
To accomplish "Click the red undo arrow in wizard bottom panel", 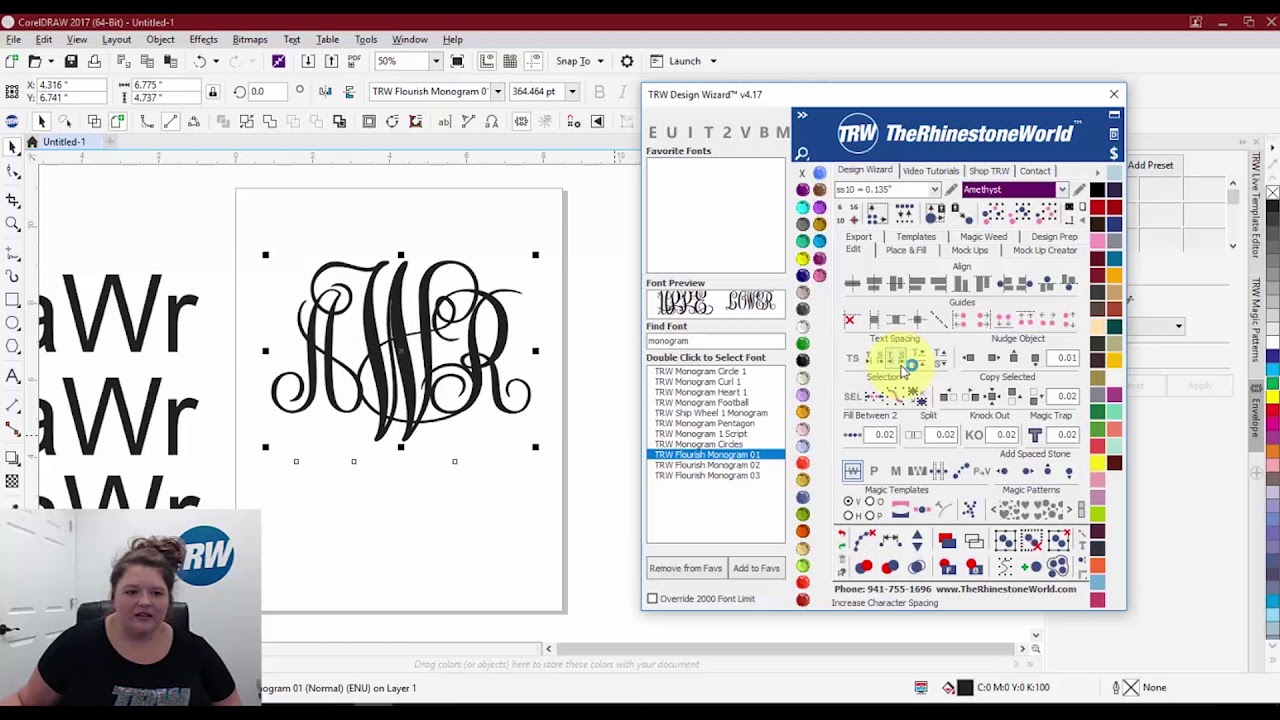I will [x=842, y=535].
